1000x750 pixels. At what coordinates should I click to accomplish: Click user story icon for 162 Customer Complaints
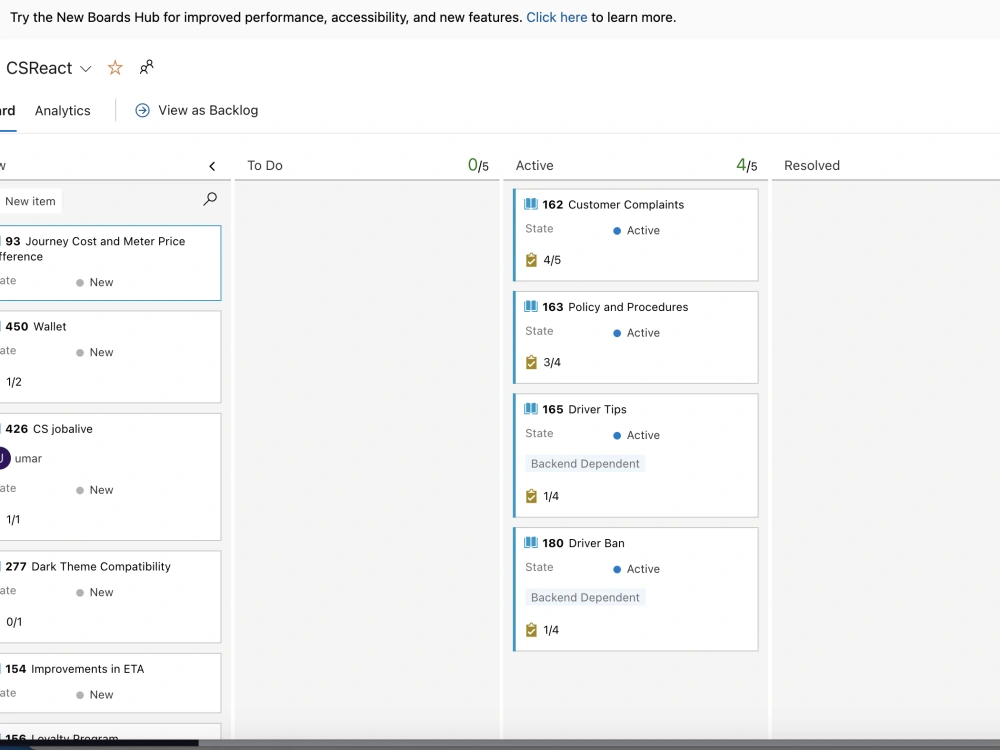point(531,204)
